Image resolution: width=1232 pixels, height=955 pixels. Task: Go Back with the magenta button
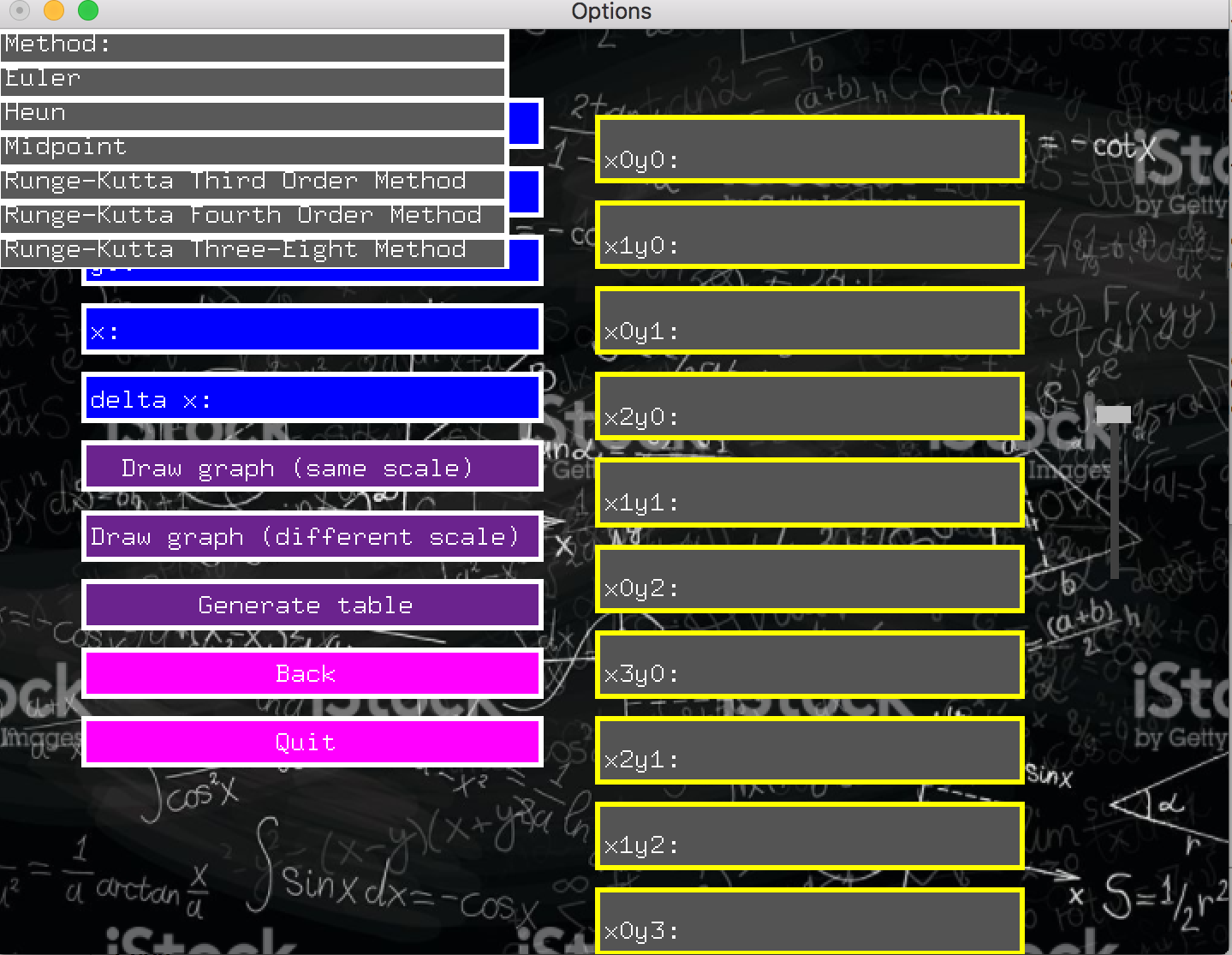tap(312, 673)
